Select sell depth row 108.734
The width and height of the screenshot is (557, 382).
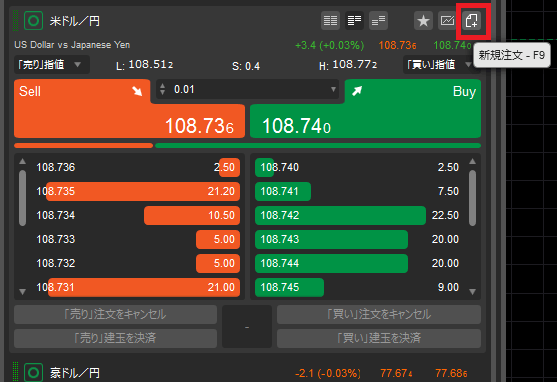coord(138,215)
